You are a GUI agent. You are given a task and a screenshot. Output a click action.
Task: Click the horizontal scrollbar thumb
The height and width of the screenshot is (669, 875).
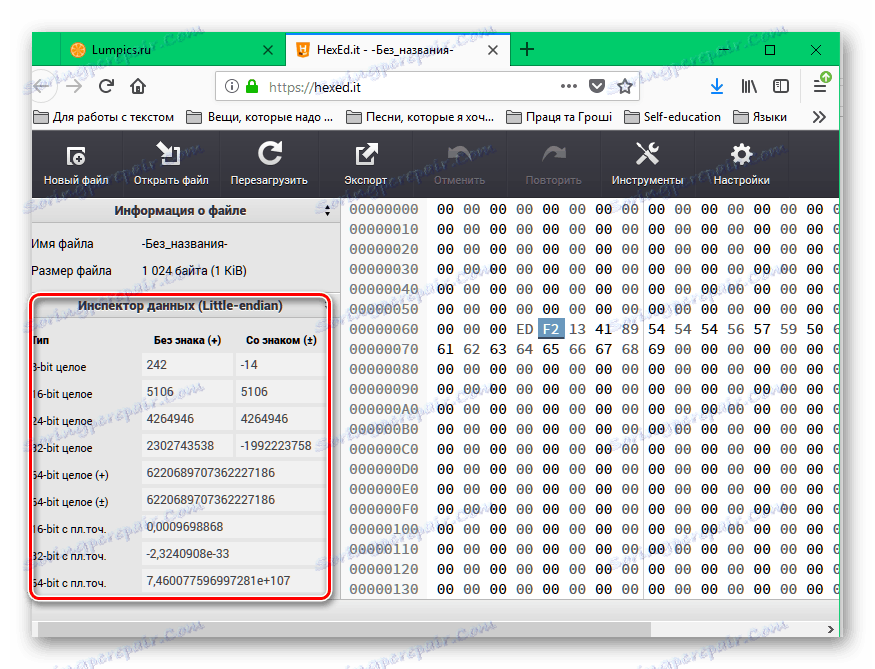click(x=344, y=629)
